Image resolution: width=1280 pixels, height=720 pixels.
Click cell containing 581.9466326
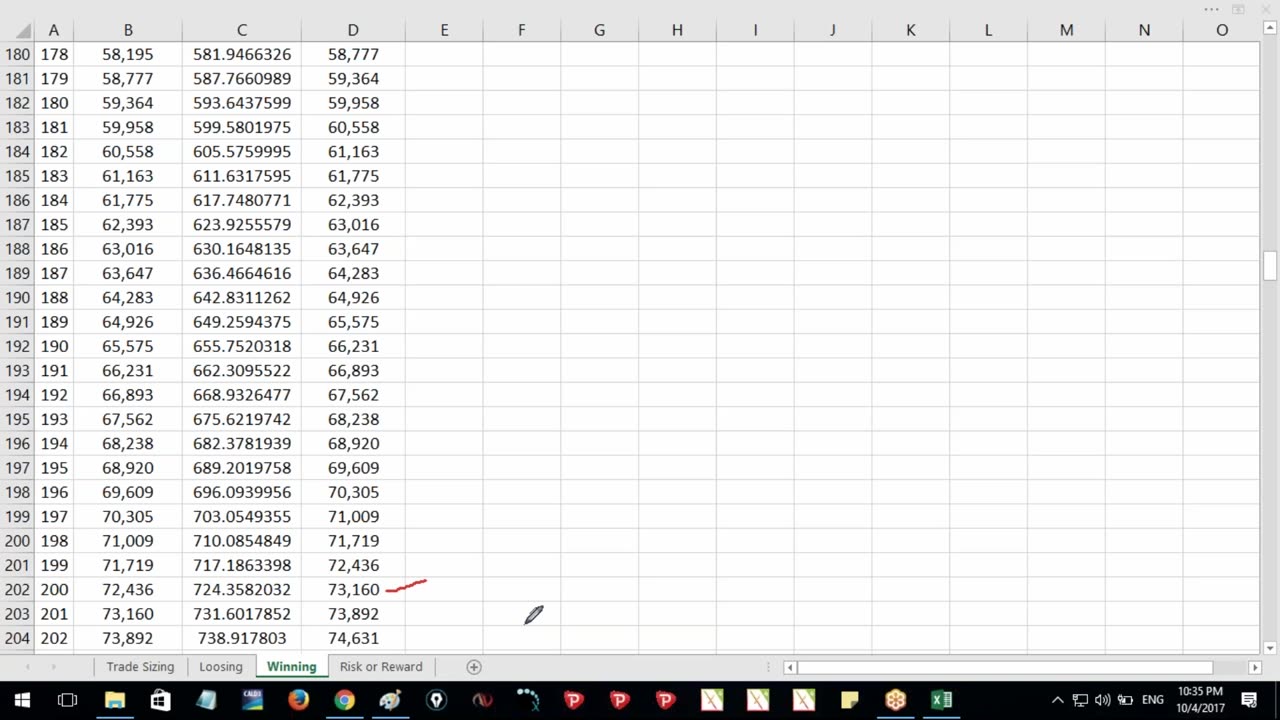coord(242,54)
